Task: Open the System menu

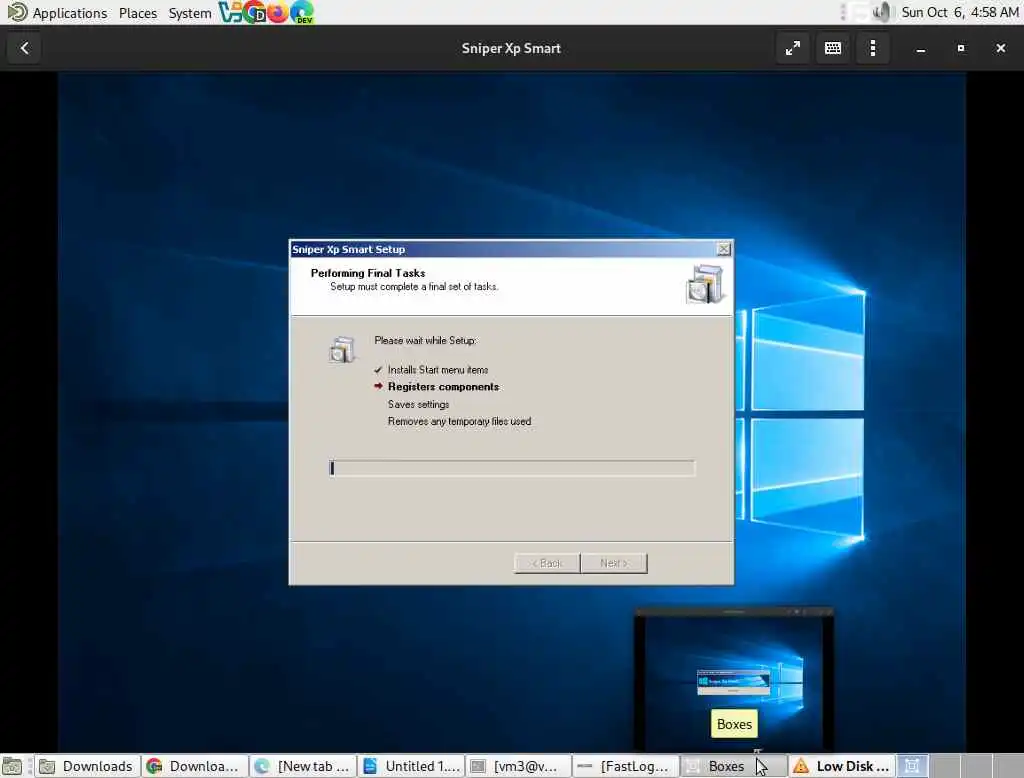Action: pos(190,13)
